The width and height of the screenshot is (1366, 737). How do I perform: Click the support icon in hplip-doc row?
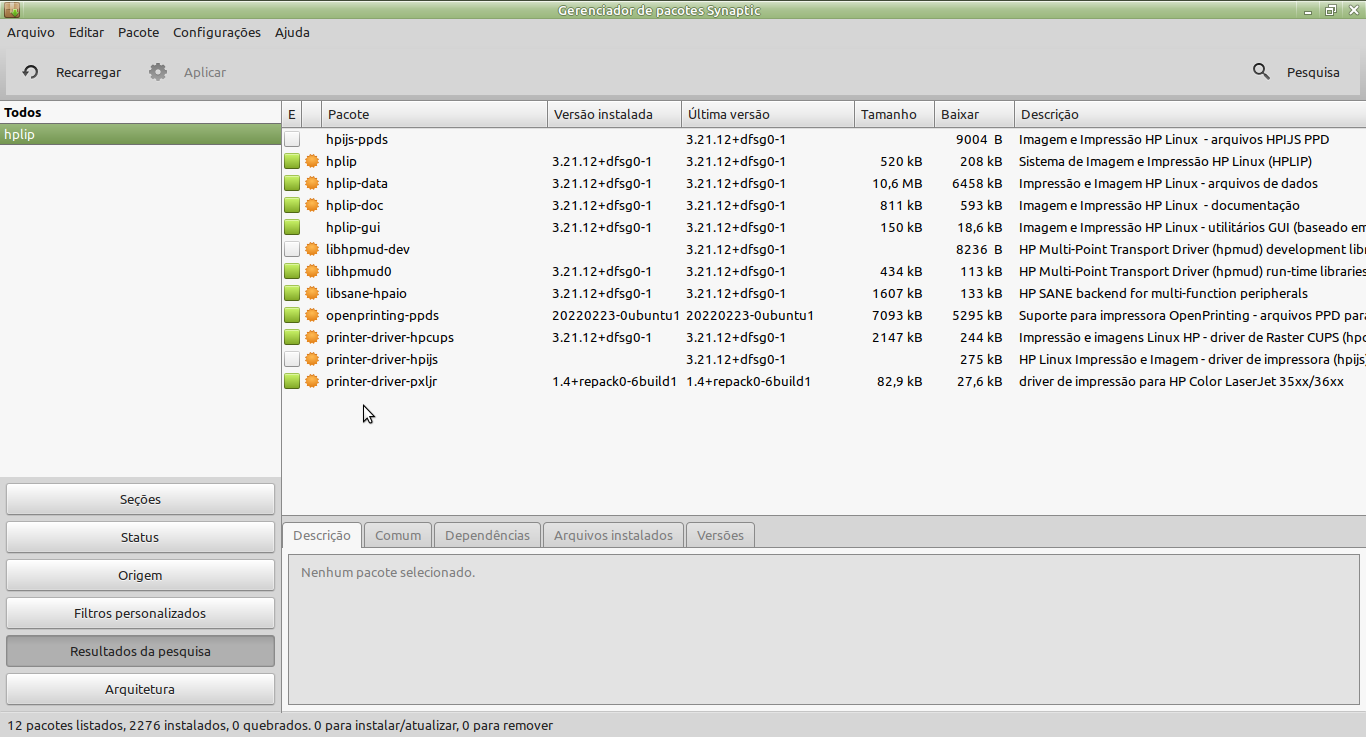click(312, 205)
